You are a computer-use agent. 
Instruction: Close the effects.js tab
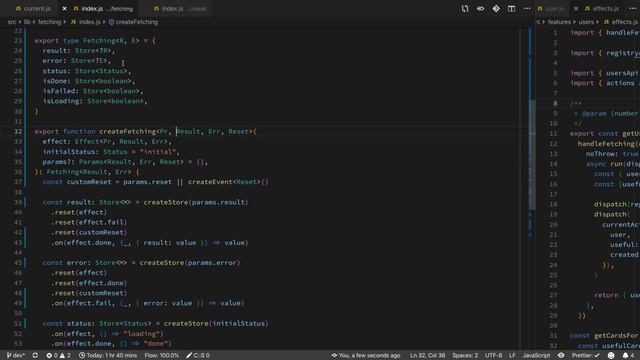(576, 9)
